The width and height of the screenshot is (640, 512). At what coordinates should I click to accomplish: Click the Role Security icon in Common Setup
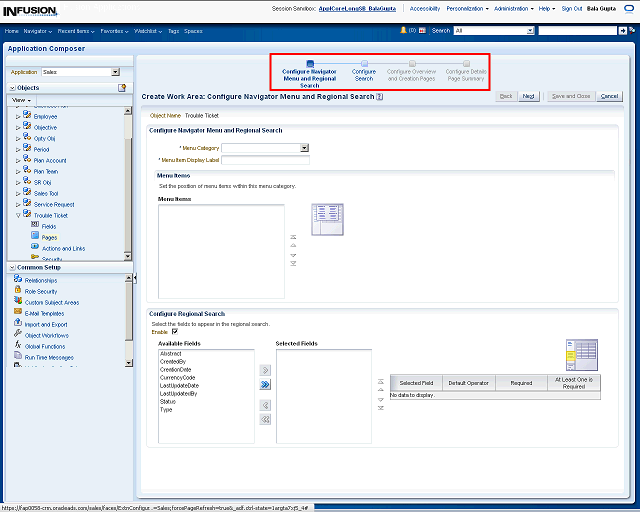pos(18,291)
